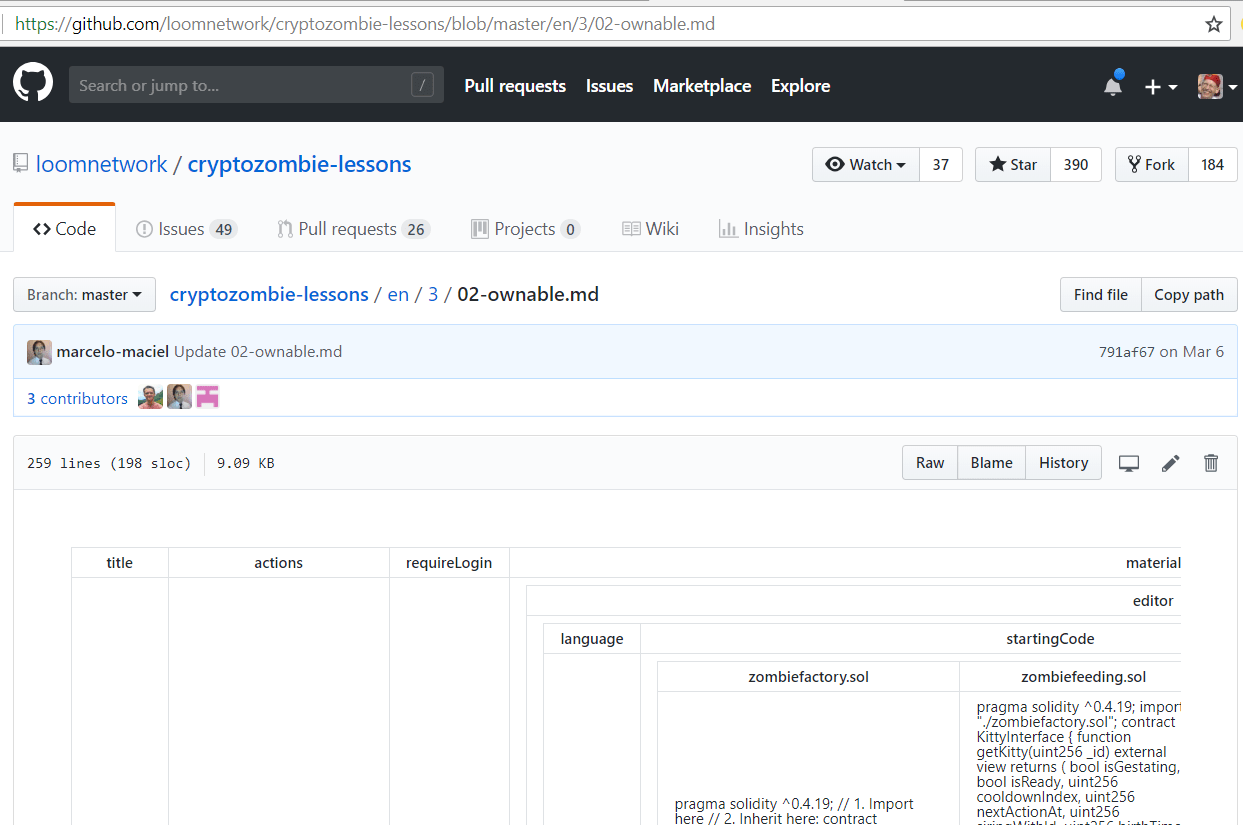This screenshot has width=1243, height=825.
Task: Open the Watch settings dropdown
Action: pyautogui.click(x=865, y=164)
